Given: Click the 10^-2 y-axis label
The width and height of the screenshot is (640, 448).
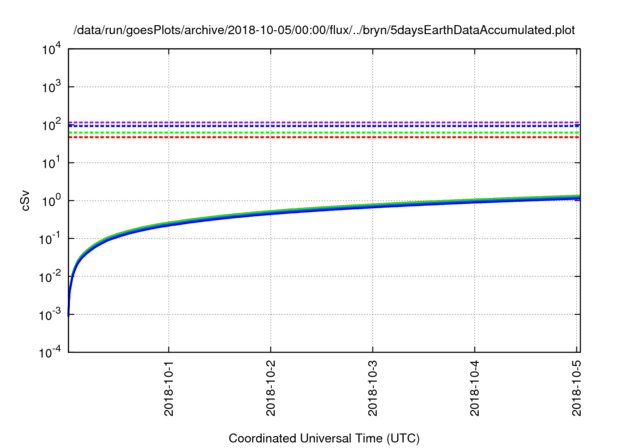Looking at the screenshot, I should (50, 276).
